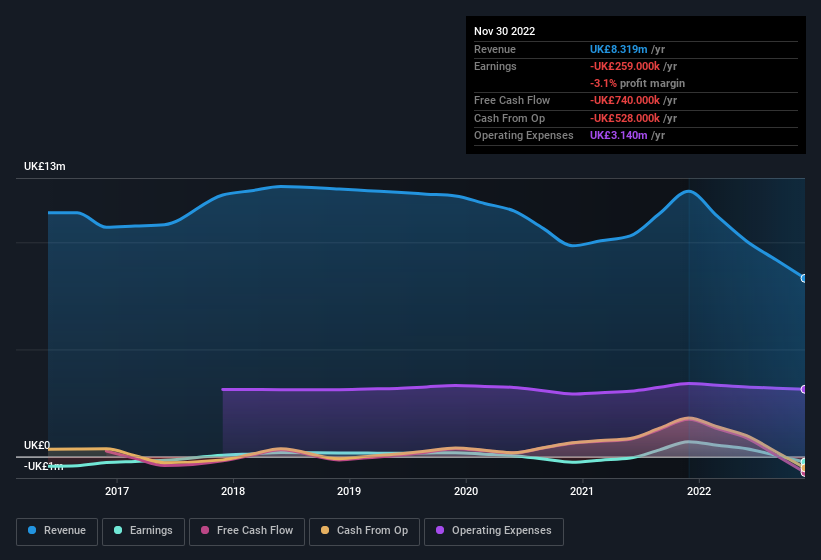Screen dimensions: 821x560
Task: Click the 2022 x-axis label
Action: pos(699,491)
